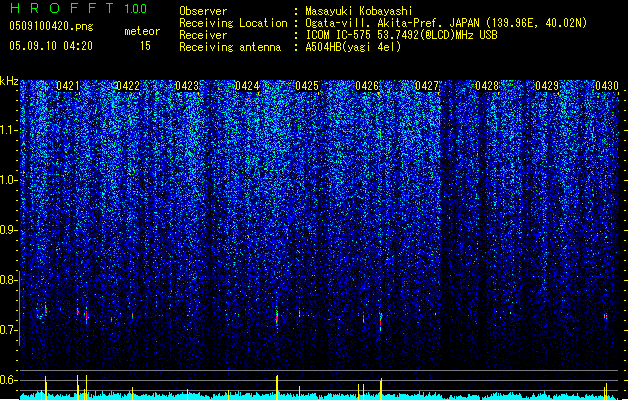Click the 0424 time marker
Screen dimensions: 629x400
[247, 86]
